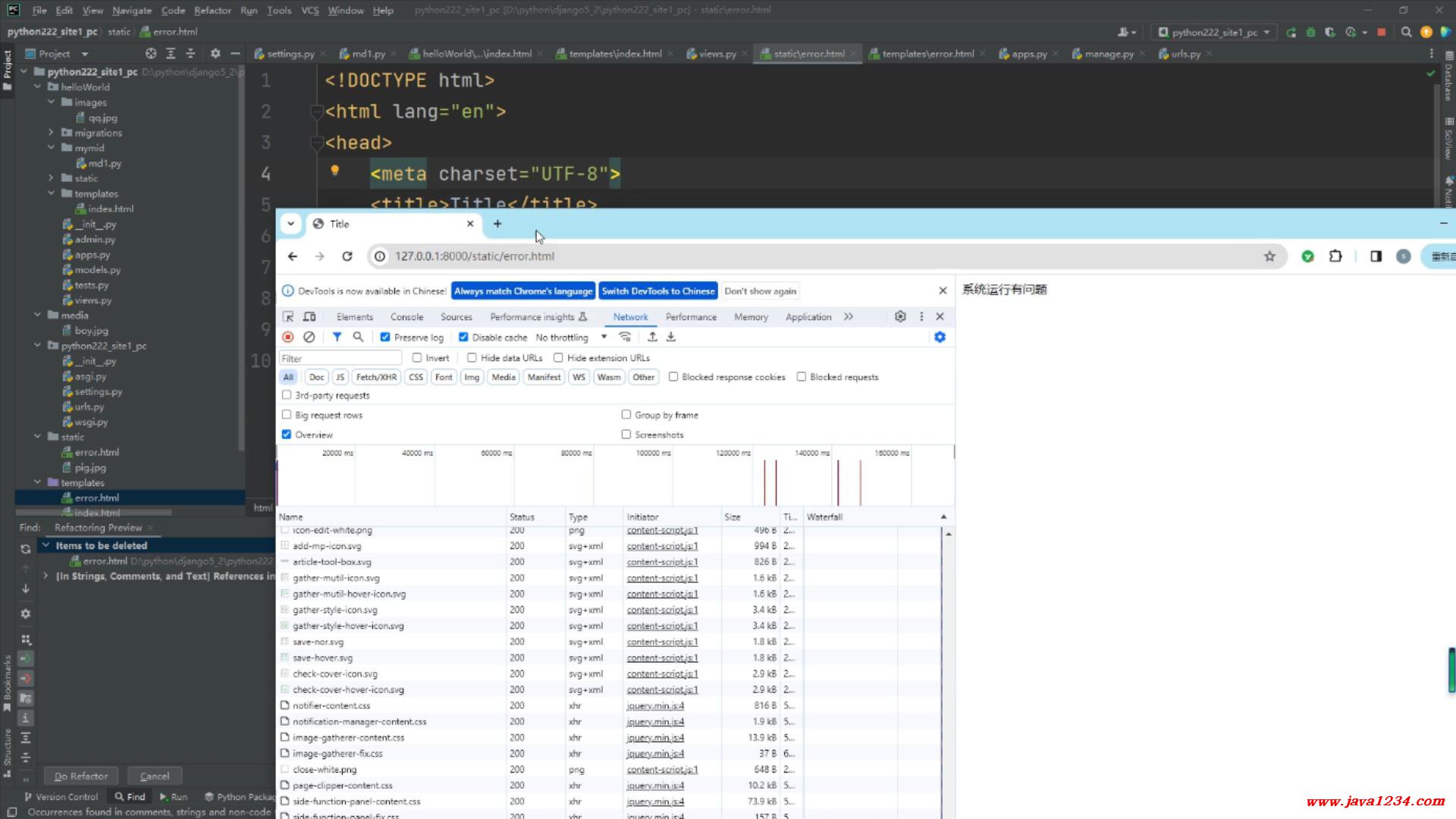This screenshot has width=1456, height=819.
Task: Click the clear network log icon
Action: pos(309,337)
